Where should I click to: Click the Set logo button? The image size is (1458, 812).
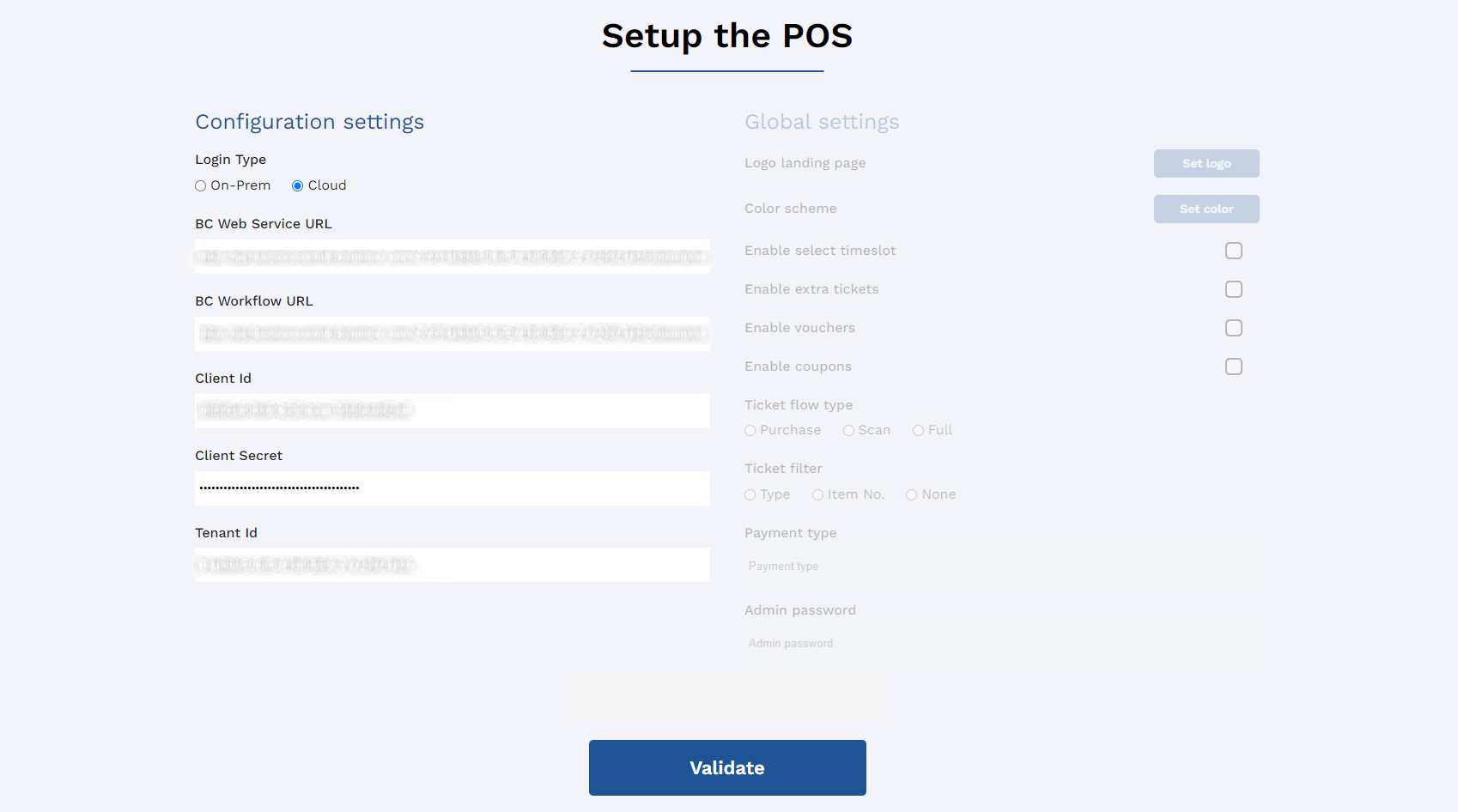(1206, 164)
